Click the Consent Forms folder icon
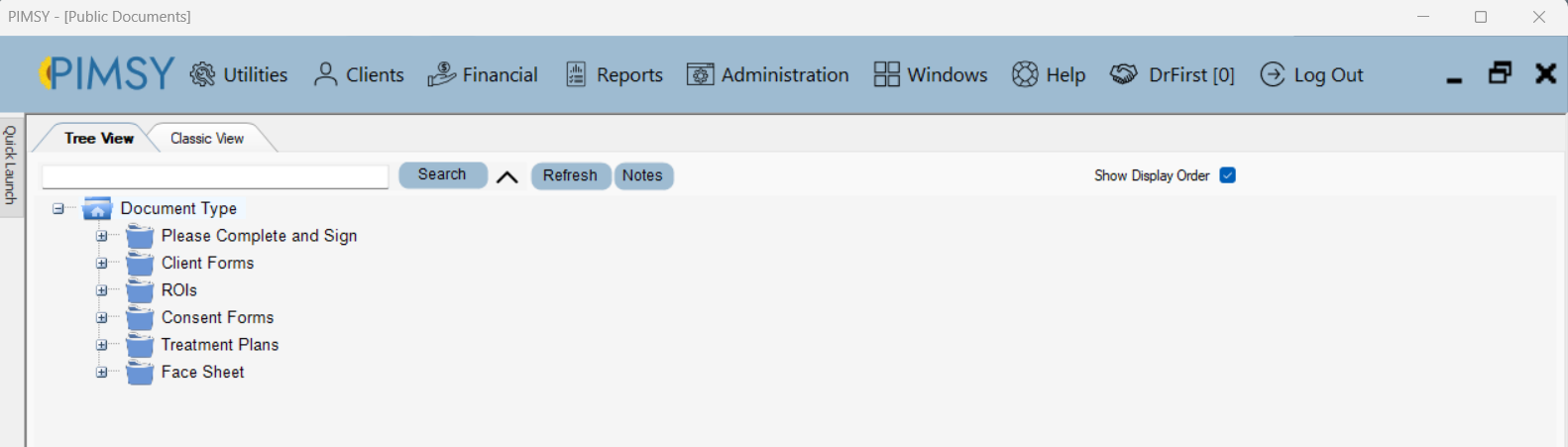Viewport: 1568px width, 447px height. coord(140,318)
